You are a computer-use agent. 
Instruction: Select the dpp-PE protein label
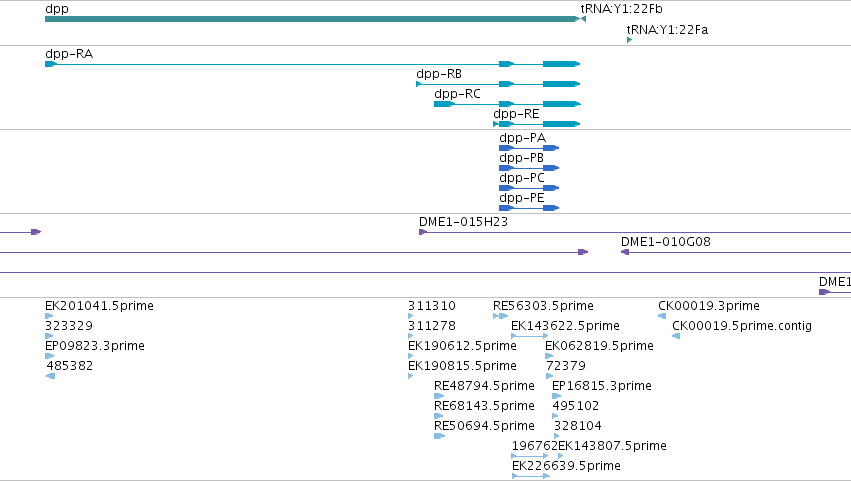coord(522,198)
